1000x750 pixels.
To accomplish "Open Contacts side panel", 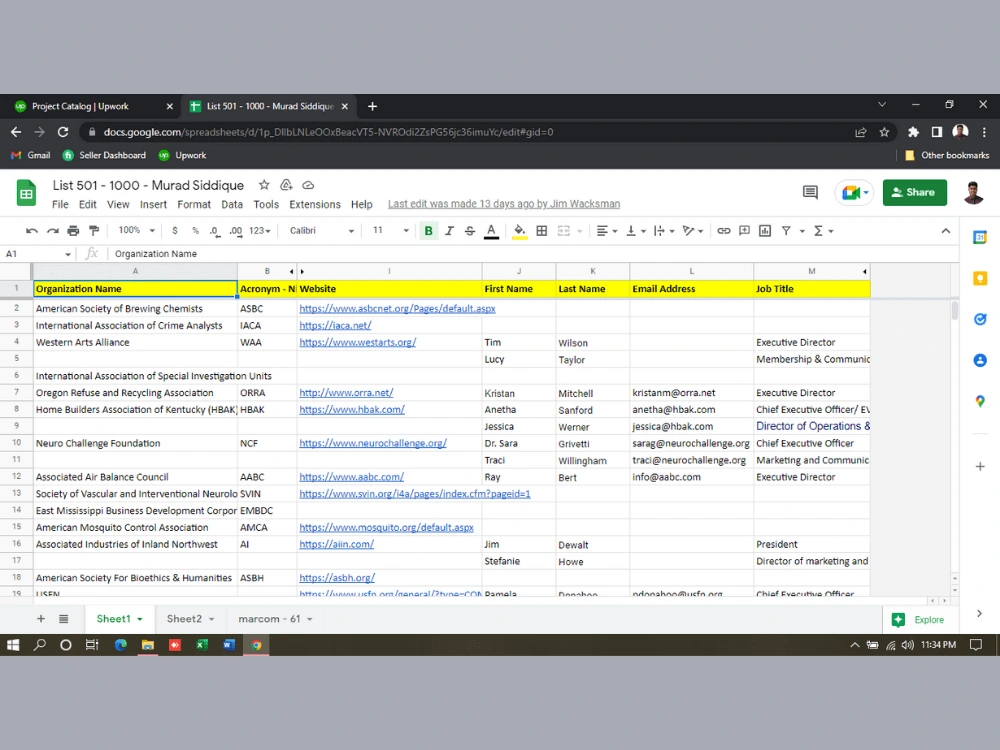I will point(980,360).
